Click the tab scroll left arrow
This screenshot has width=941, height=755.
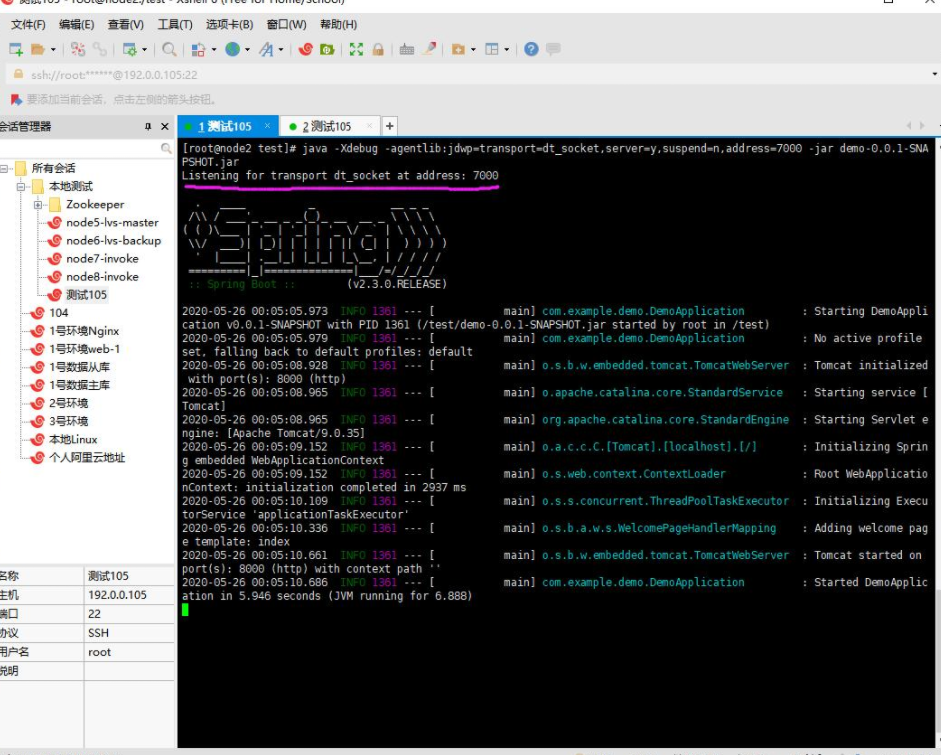click(x=909, y=125)
